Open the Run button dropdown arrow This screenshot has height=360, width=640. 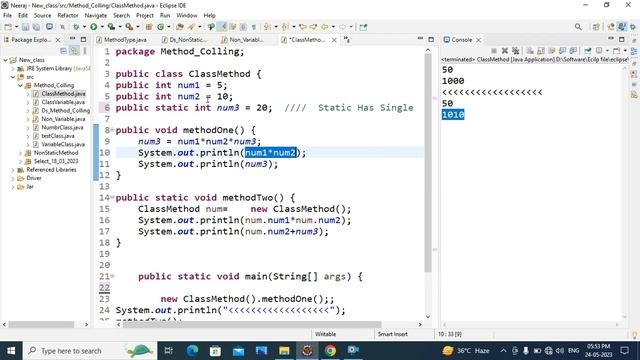(102, 27)
